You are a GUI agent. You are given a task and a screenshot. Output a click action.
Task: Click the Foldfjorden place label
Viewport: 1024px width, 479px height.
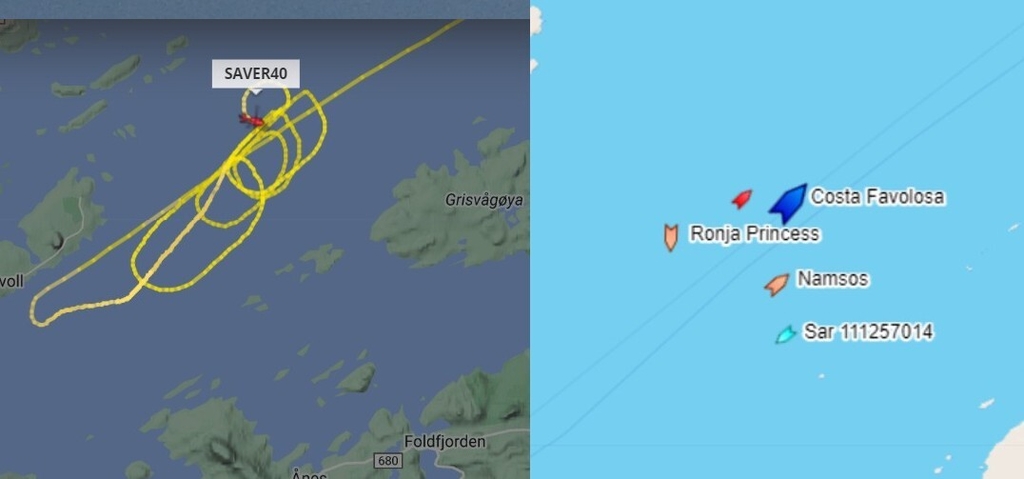coord(445,442)
